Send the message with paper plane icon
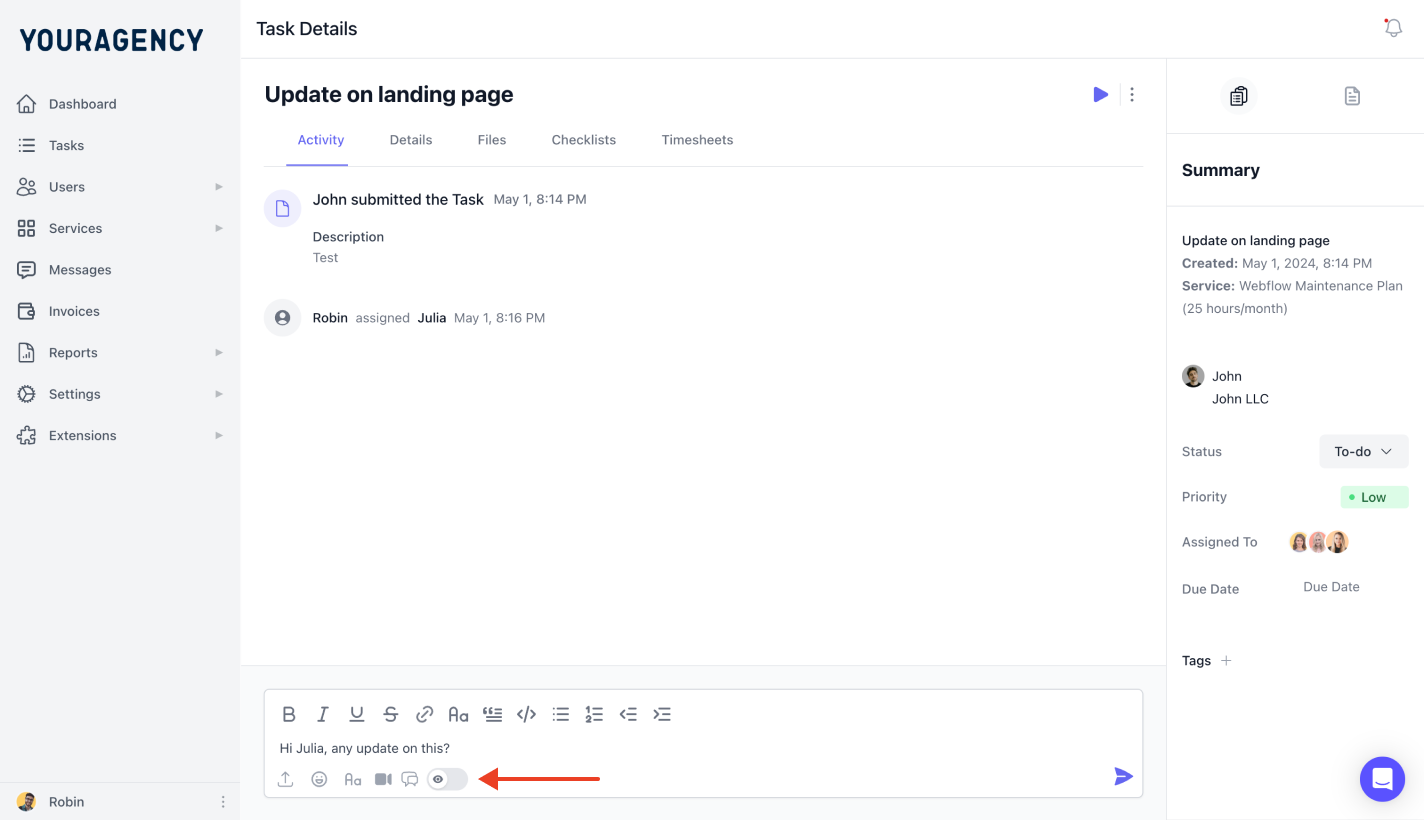Viewport: 1424px width, 820px height. [x=1124, y=777]
